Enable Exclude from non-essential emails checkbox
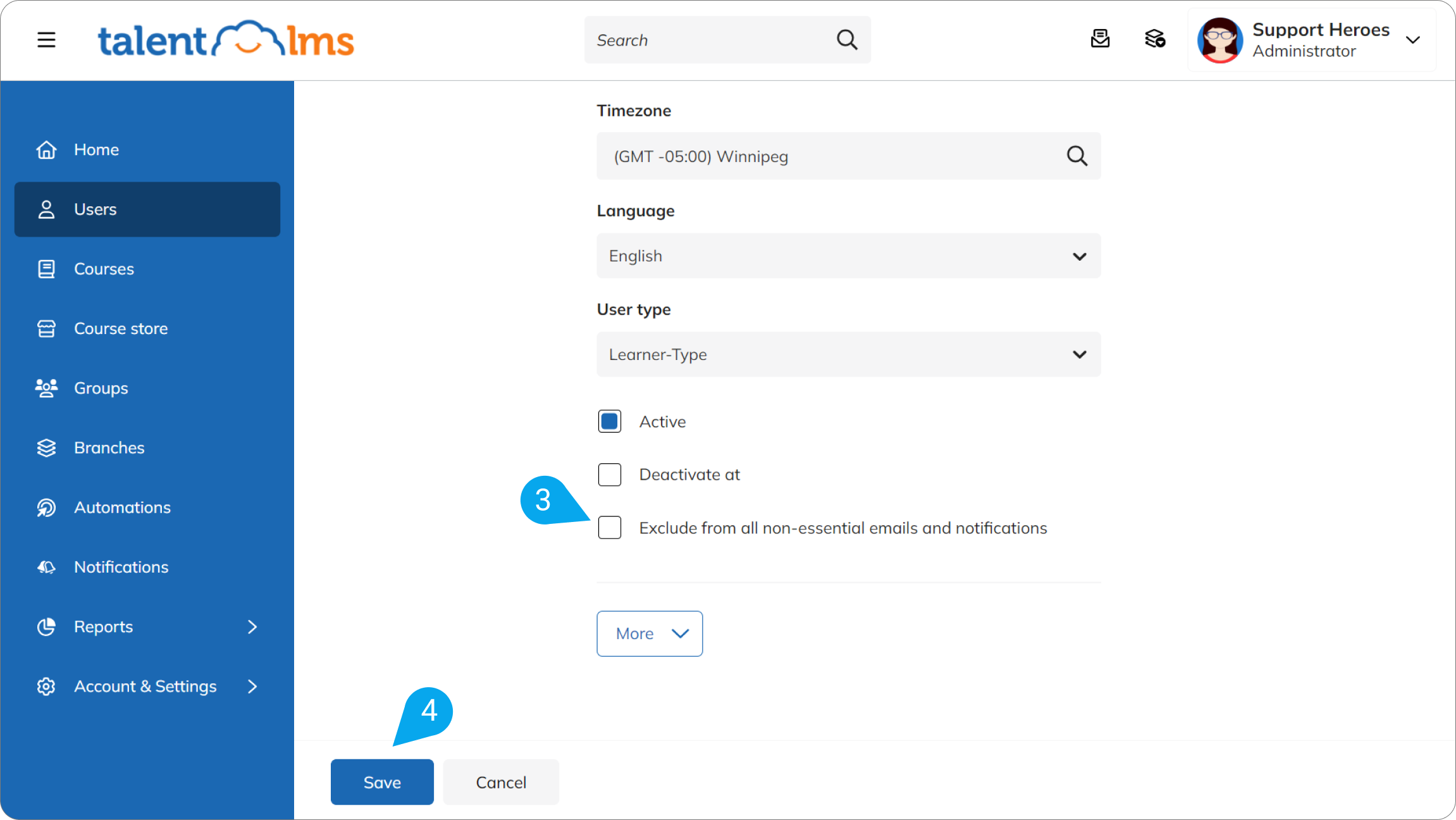 pyautogui.click(x=610, y=528)
